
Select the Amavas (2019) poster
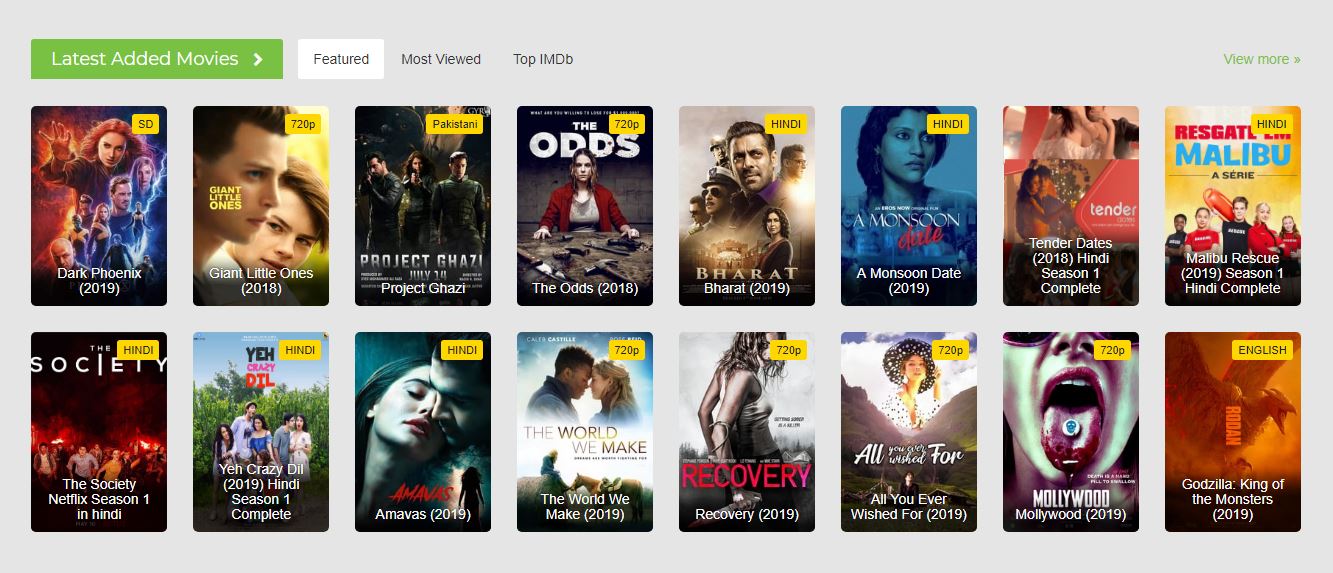423,432
